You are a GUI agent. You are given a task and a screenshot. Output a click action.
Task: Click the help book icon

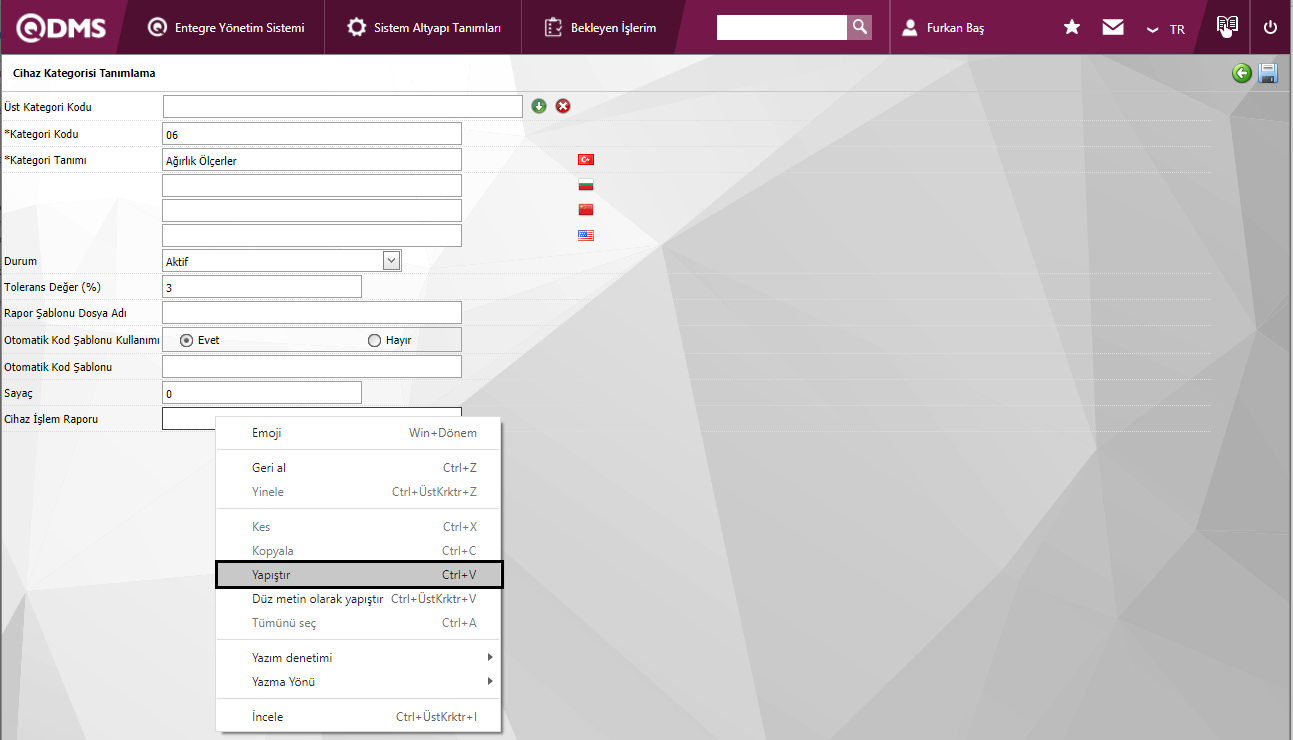(x=1227, y=27)
